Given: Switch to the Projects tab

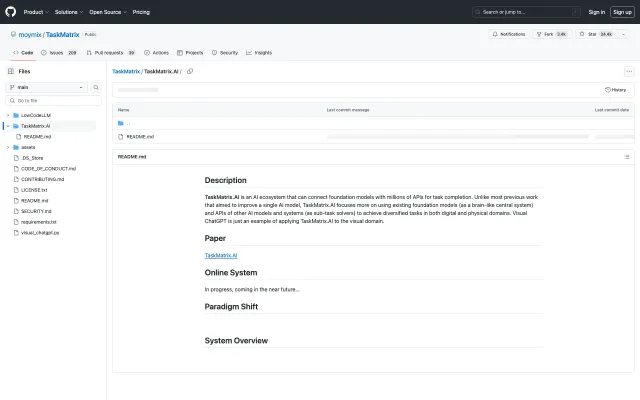Looking at the screenshot, I should [190, 53].
